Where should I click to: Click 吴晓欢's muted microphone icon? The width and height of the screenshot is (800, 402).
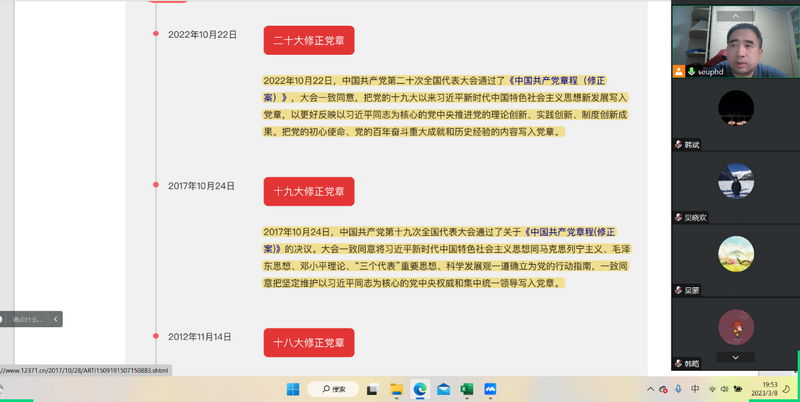click(x=679, y=217)
